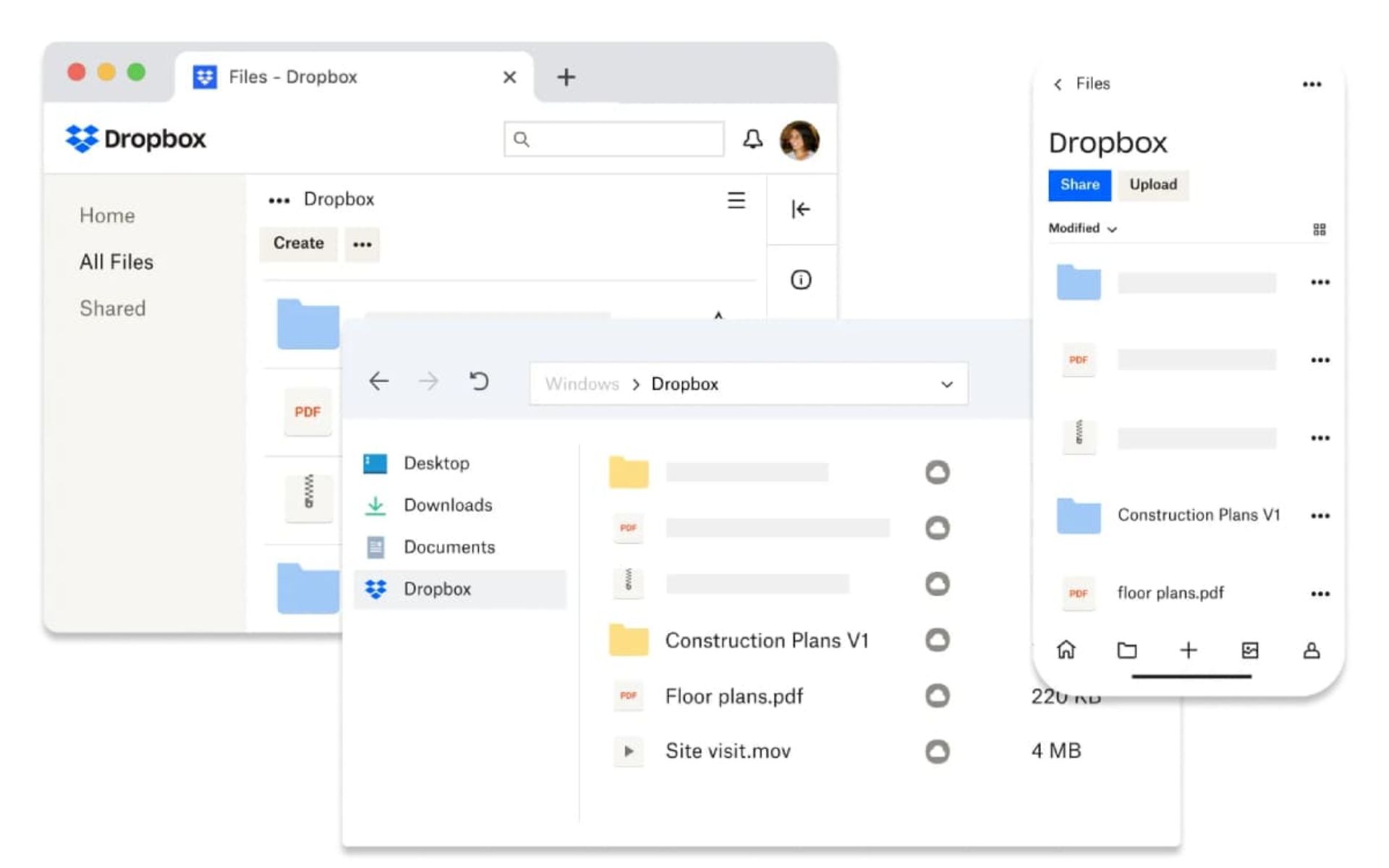Viewport: 1389px width, 868px height.
Task: Click cloud status for Construction Plans V1
Action: coord(938,639)
